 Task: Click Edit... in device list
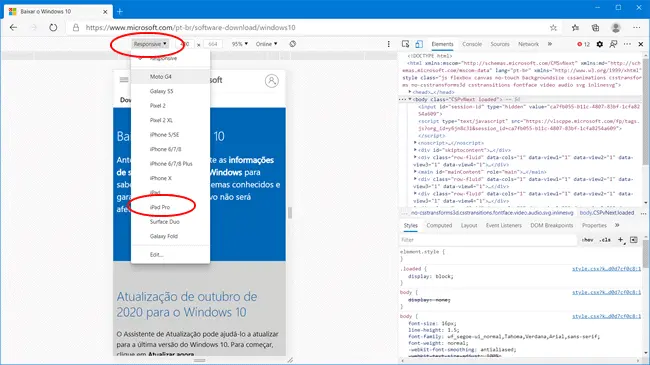point(170,255)
